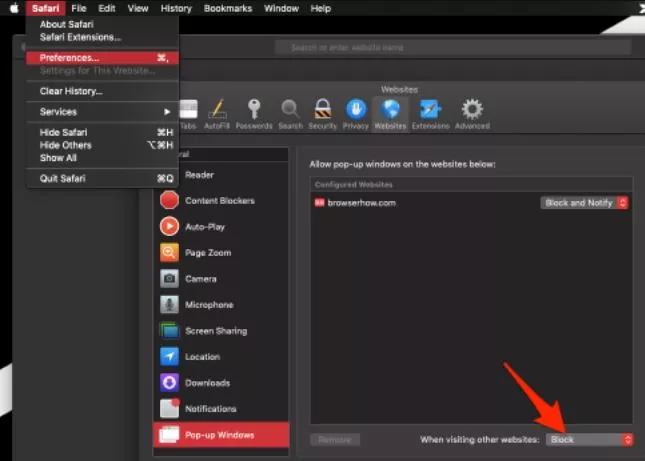Select Notifications icon in sidebar
The height and width of the screenshot is (461, 645).
click(x=169, y=408)
